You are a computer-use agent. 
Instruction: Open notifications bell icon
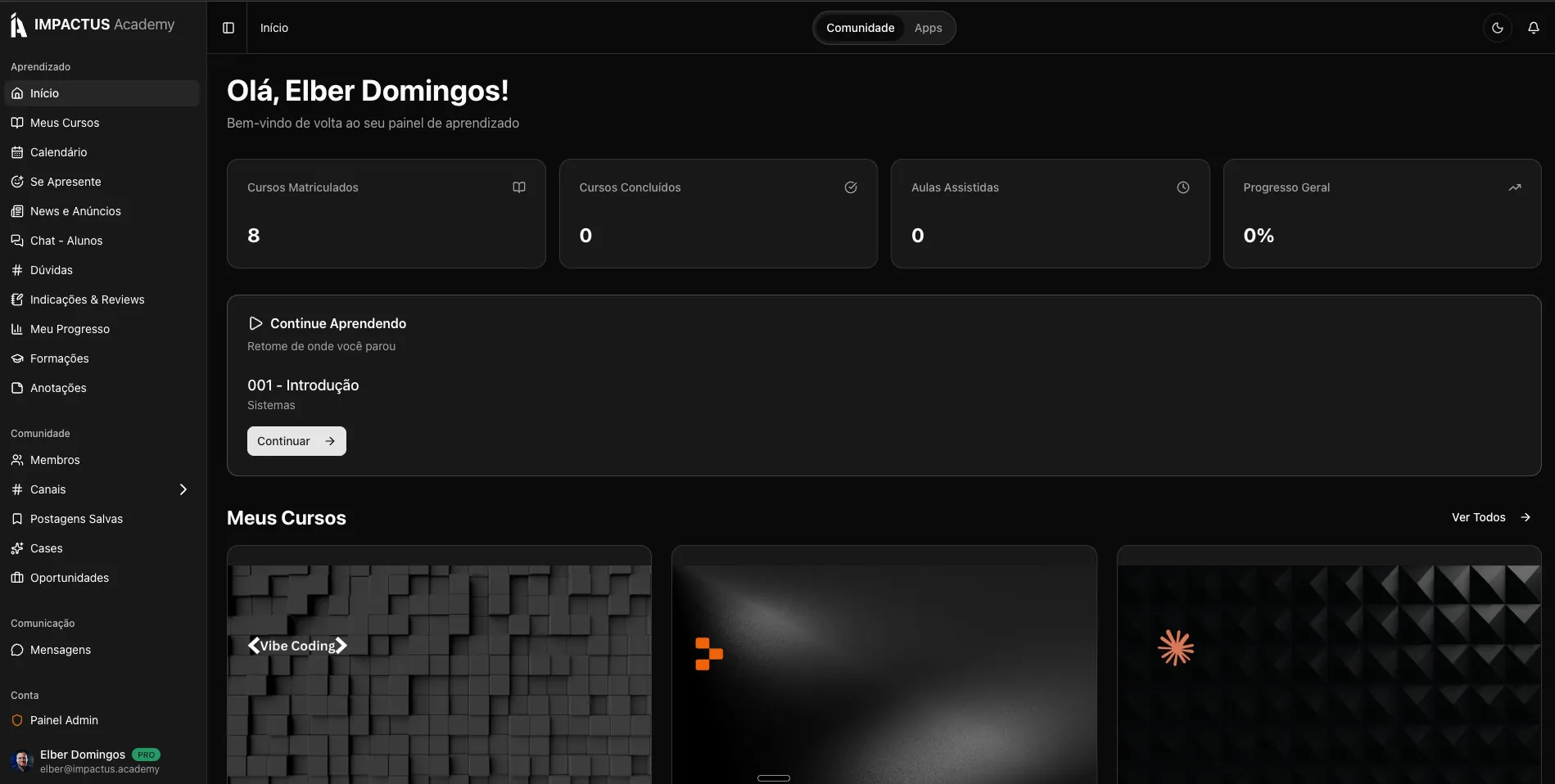coord(1533,28)
